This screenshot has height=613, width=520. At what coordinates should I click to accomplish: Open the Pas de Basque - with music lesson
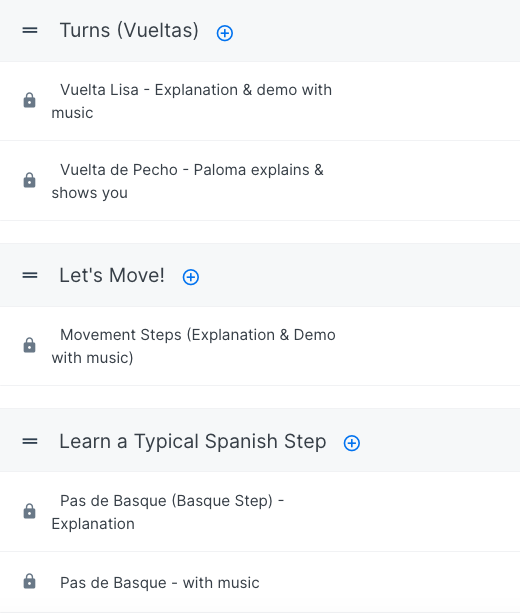tap(160, 583)
